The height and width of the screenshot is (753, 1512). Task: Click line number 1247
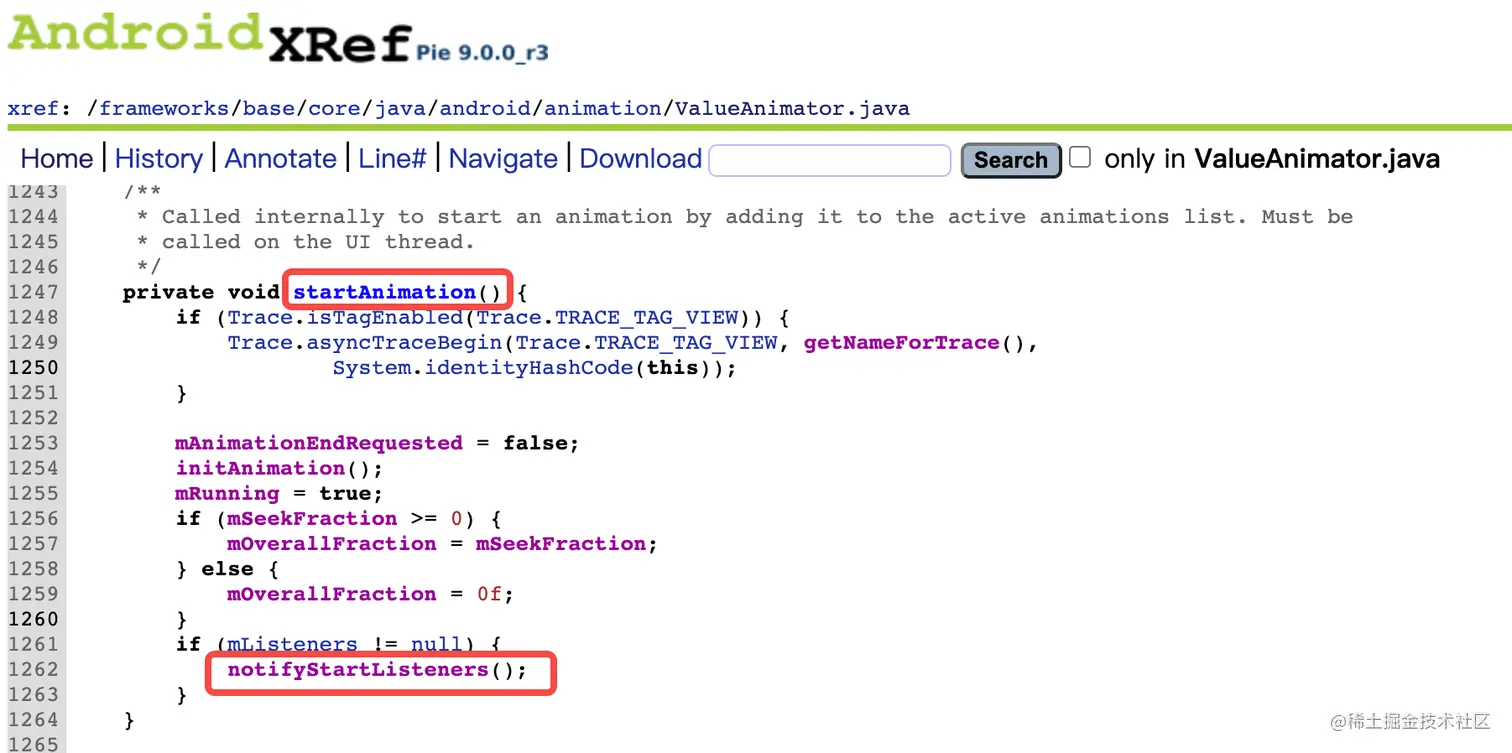[x=33, y=292]
